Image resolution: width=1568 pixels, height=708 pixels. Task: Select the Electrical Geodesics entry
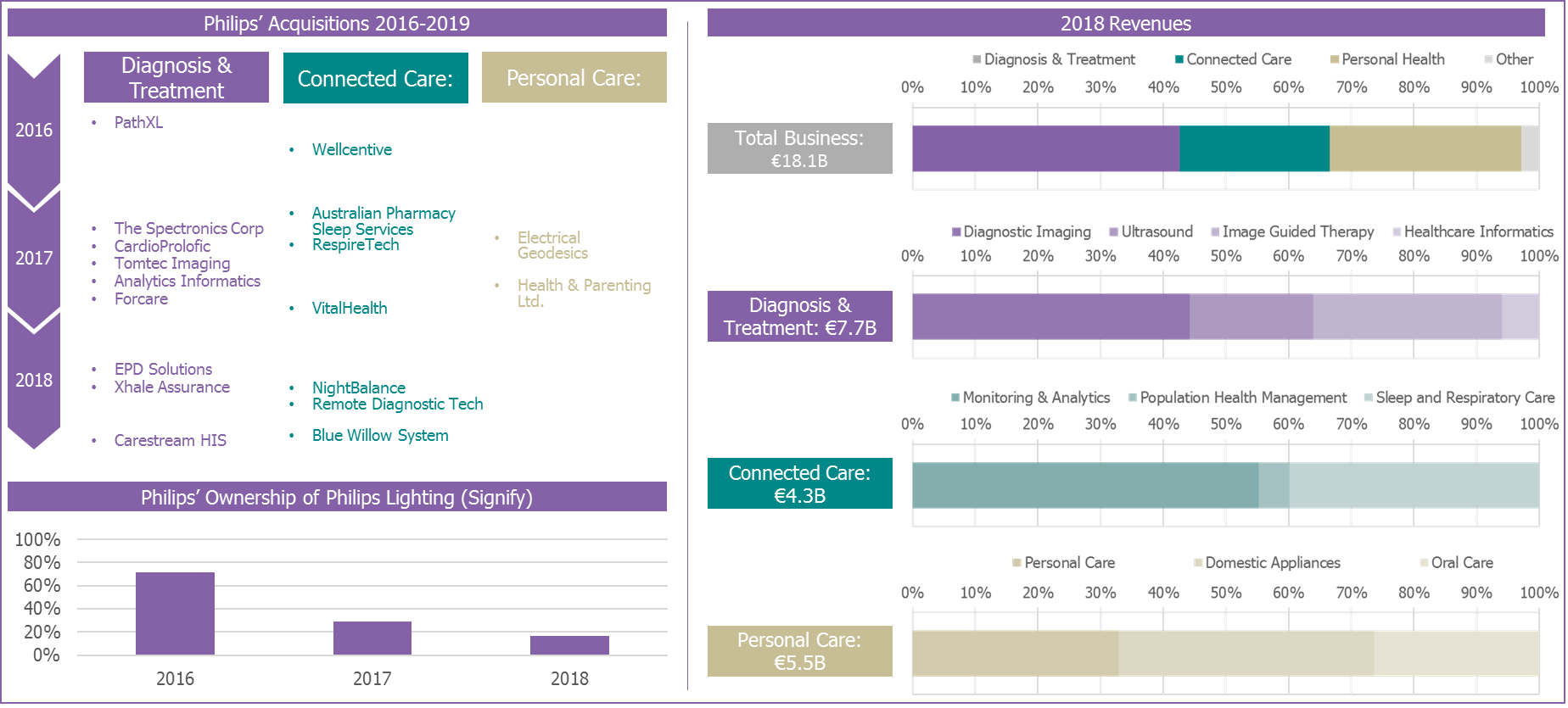coord(552,245)
